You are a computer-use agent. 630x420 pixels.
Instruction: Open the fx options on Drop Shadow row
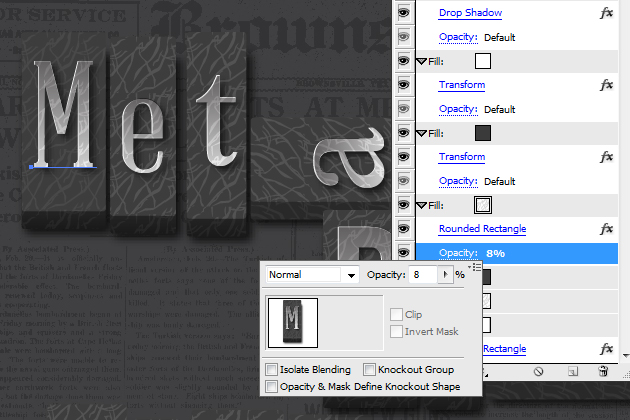(606, 13)
